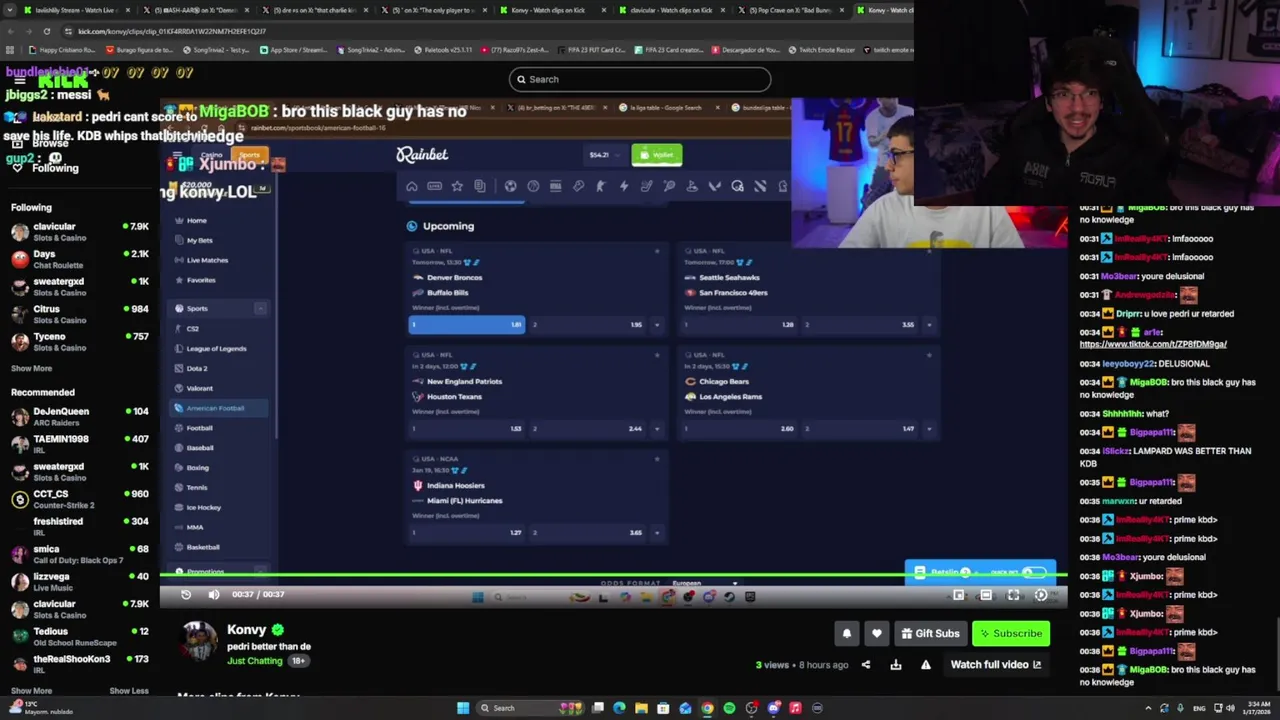Open Tyceno channel in sidebar
This screenshot has width=1280, height=720.
pyautogui.click(x=80, y=342)
